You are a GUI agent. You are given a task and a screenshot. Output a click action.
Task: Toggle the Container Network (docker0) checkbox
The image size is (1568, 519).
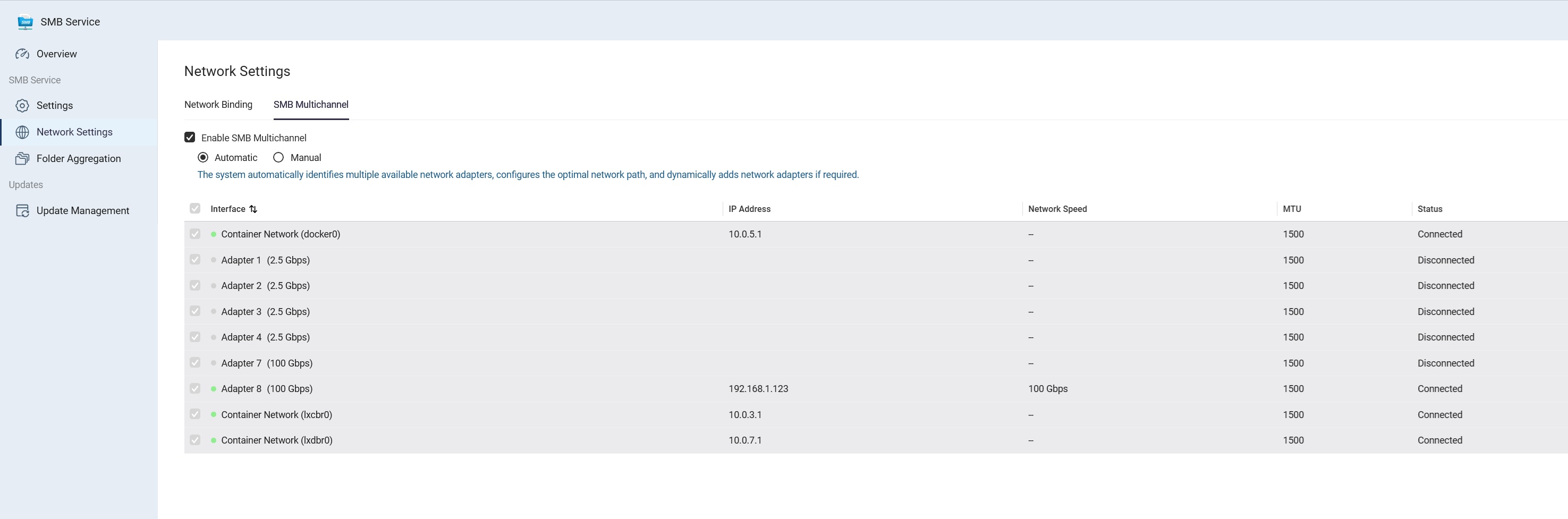pos(195,234)
